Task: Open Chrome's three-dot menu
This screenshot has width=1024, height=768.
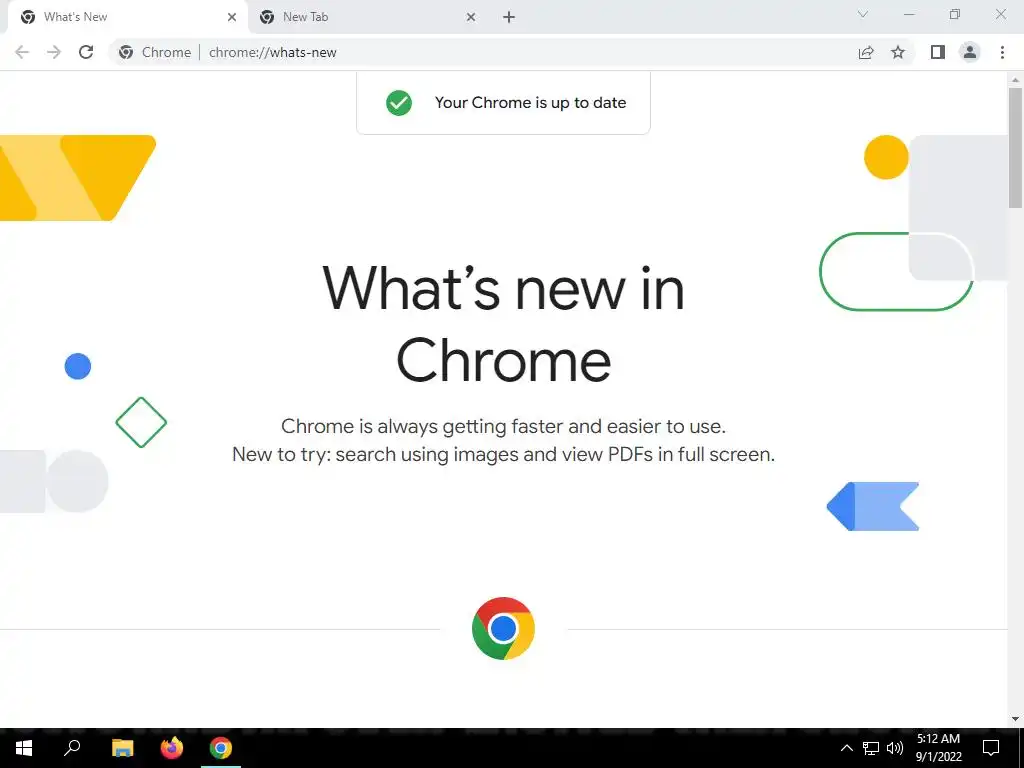Action: pos(1002,52)
